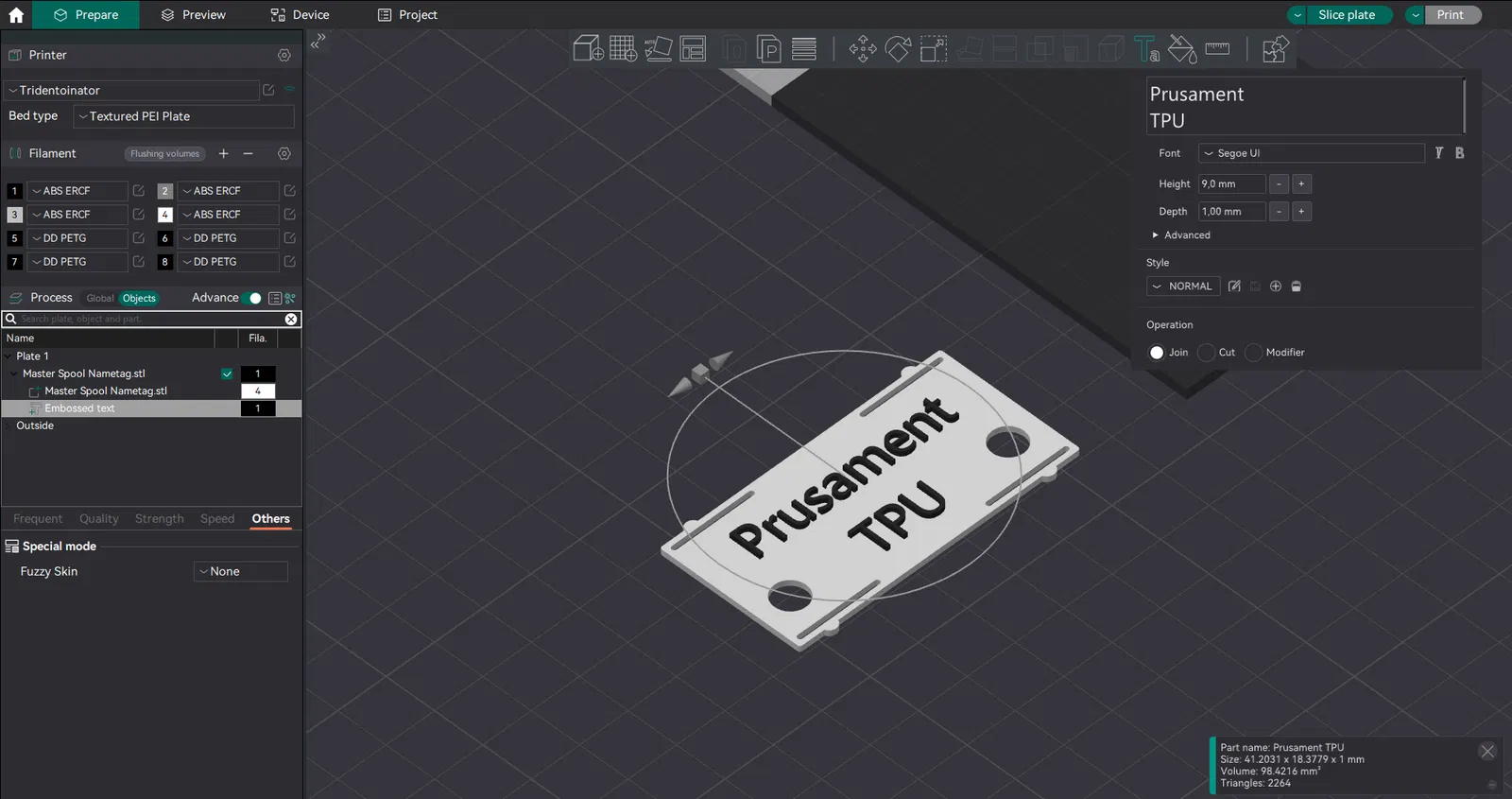
Task: Click the Arrange all objects icon
Action: [x=694, y=48]
